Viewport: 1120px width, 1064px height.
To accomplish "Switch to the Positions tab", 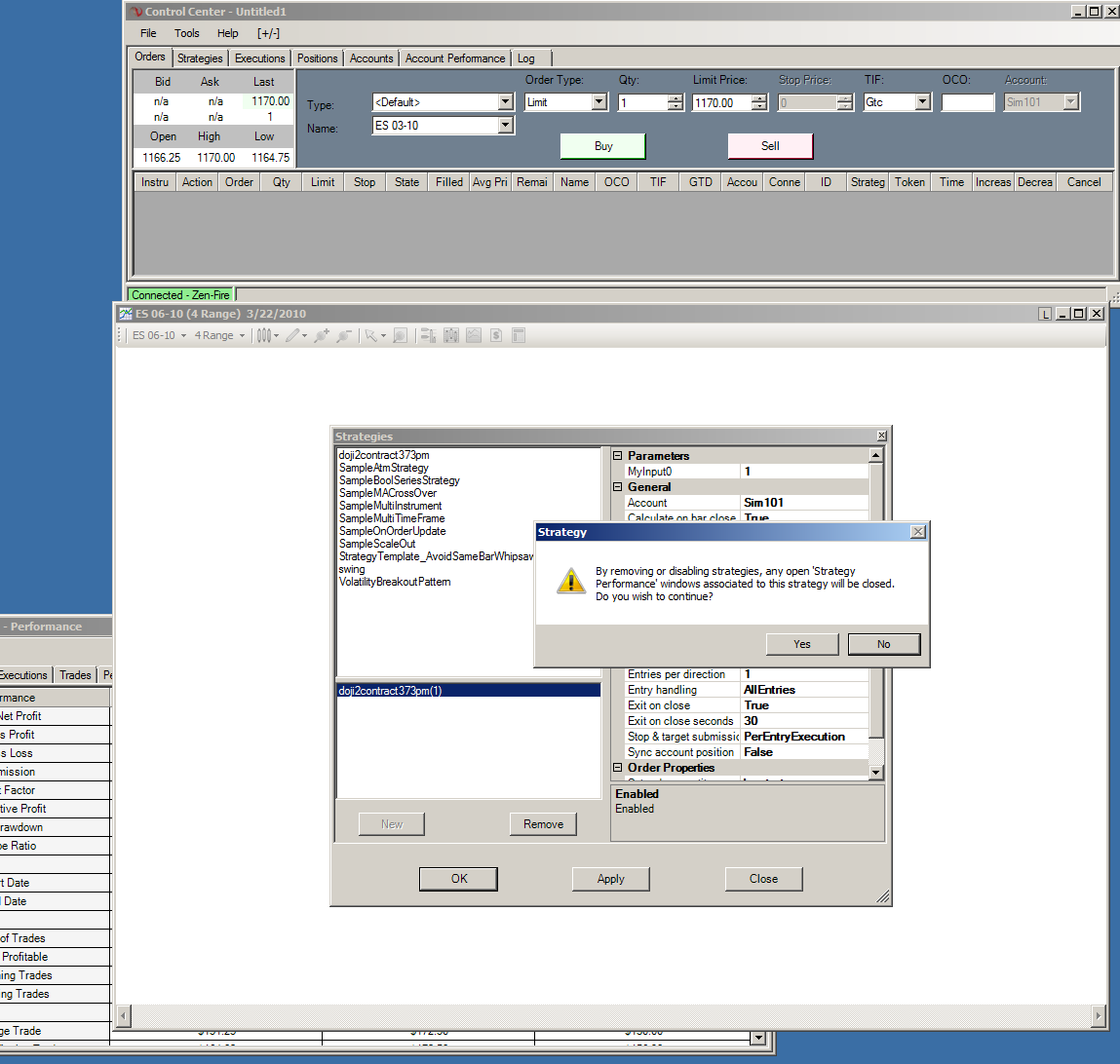I will coord(317,58).
